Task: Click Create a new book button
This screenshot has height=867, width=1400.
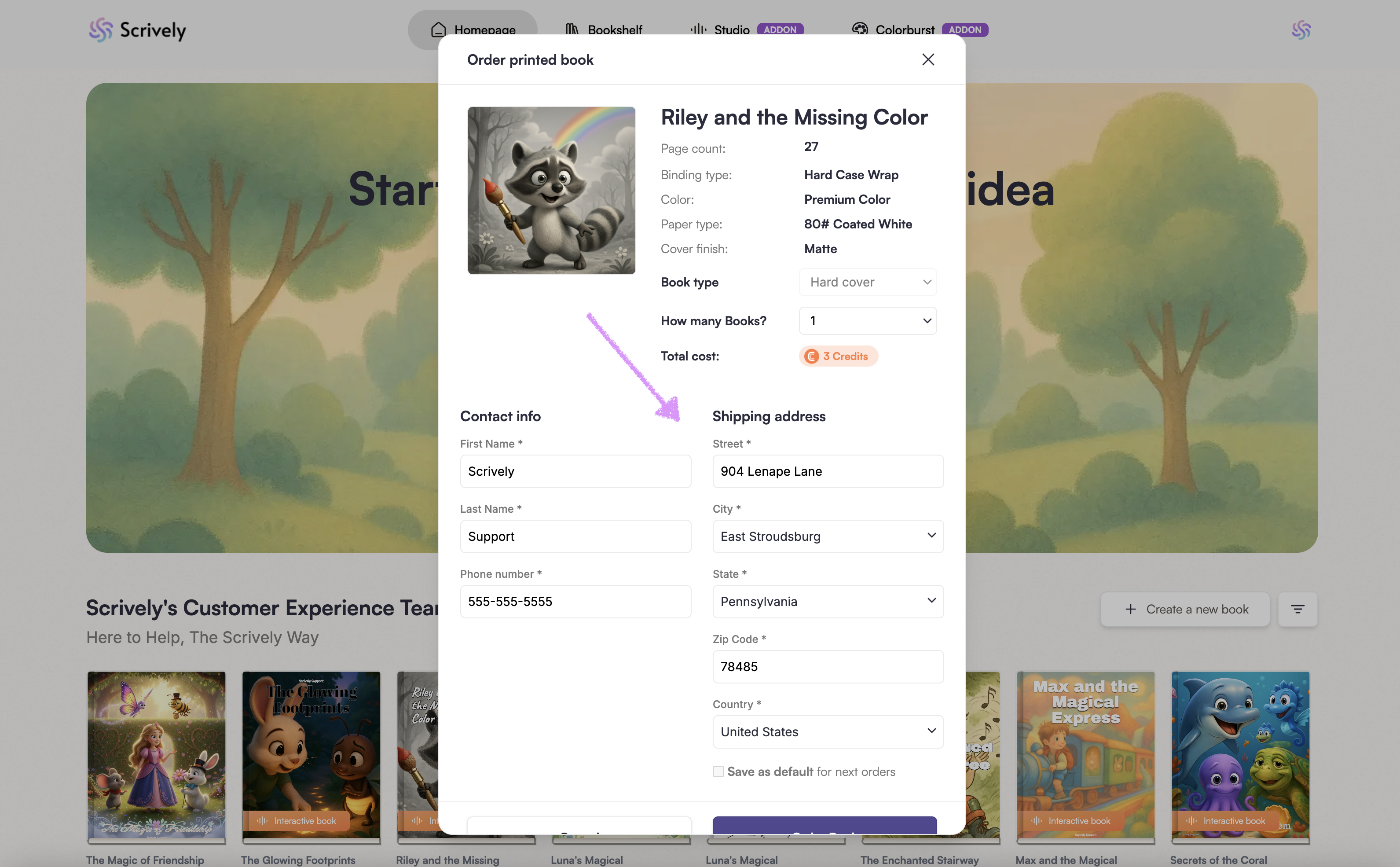Action: pyautogui.click(x=1184, y=609)
